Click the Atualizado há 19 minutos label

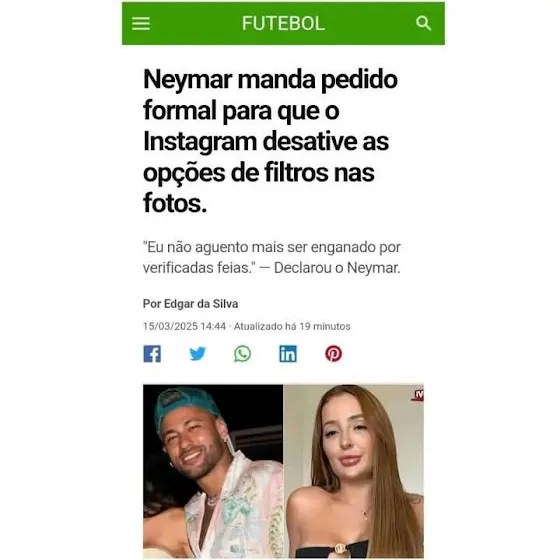[x=292, y=326]
